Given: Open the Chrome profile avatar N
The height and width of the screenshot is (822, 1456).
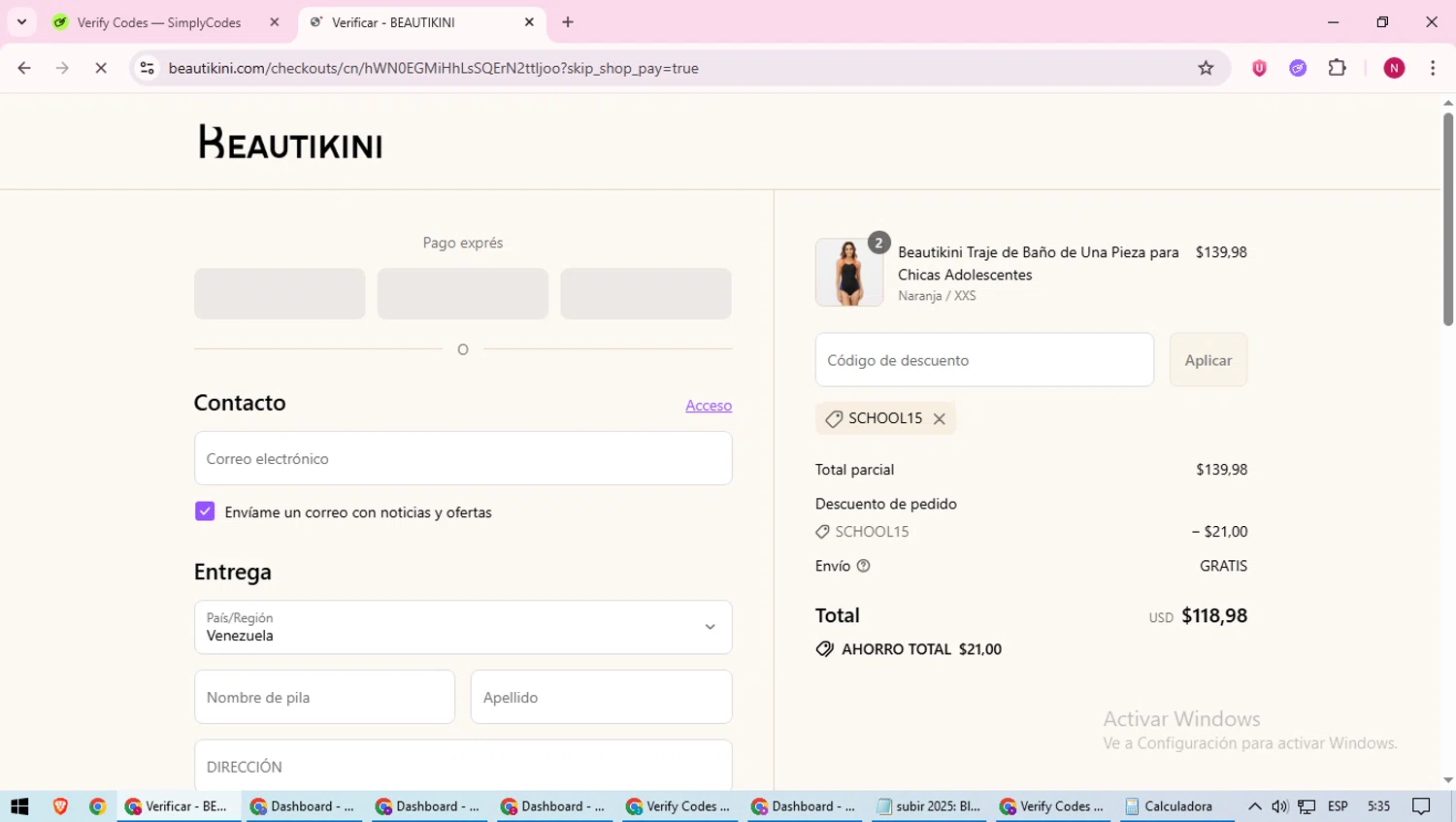Looking at the screenshot, I should point(1394,68).
